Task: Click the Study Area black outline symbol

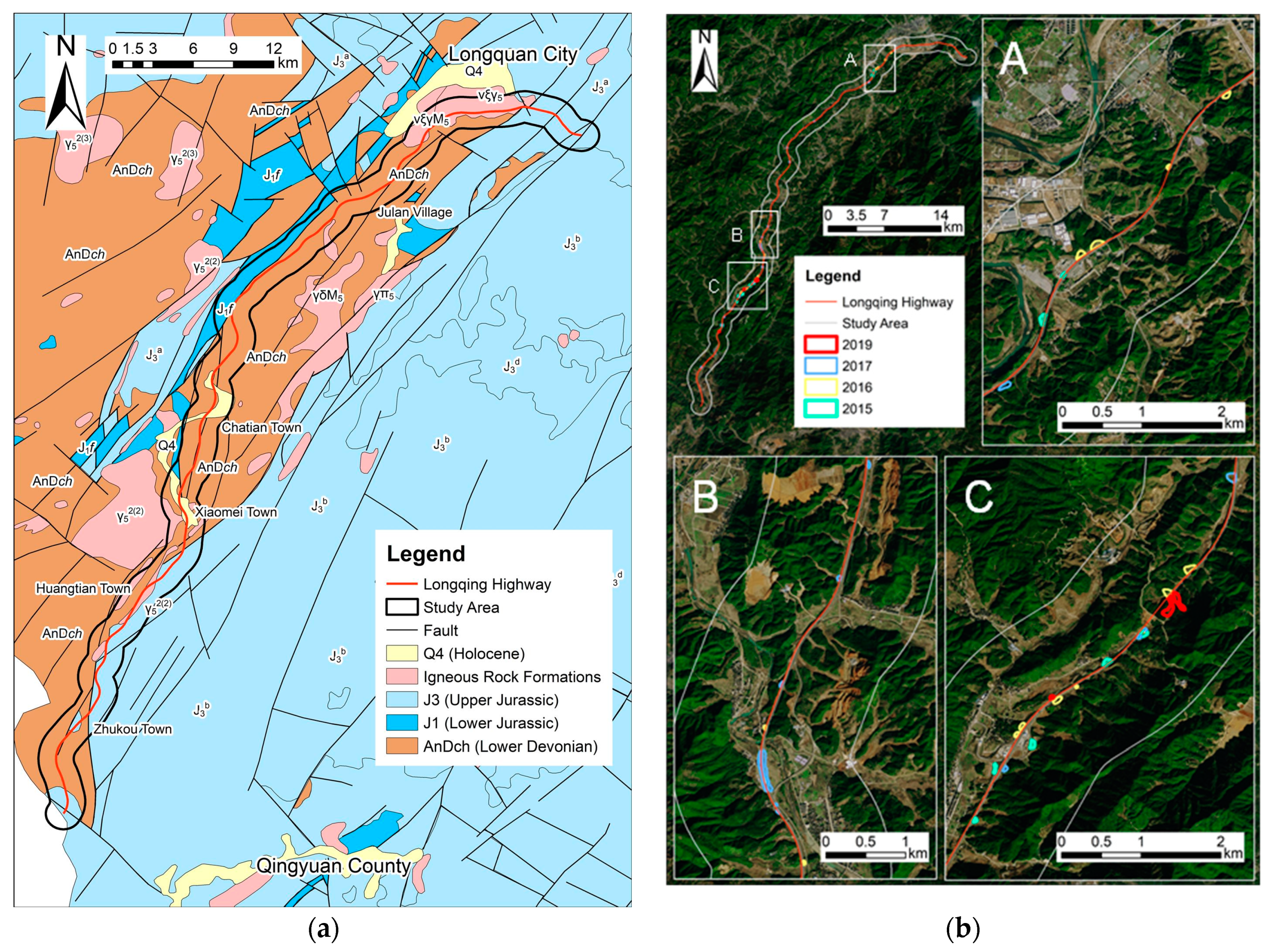Action: (x=402, y=607)
